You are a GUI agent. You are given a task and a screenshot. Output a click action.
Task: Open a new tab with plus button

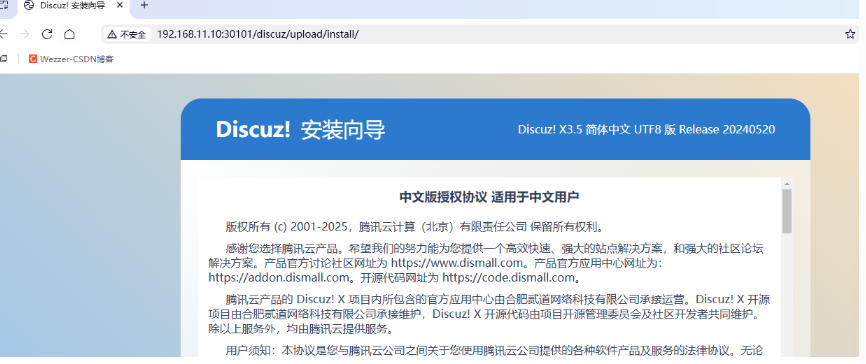(x=144, y=6)
